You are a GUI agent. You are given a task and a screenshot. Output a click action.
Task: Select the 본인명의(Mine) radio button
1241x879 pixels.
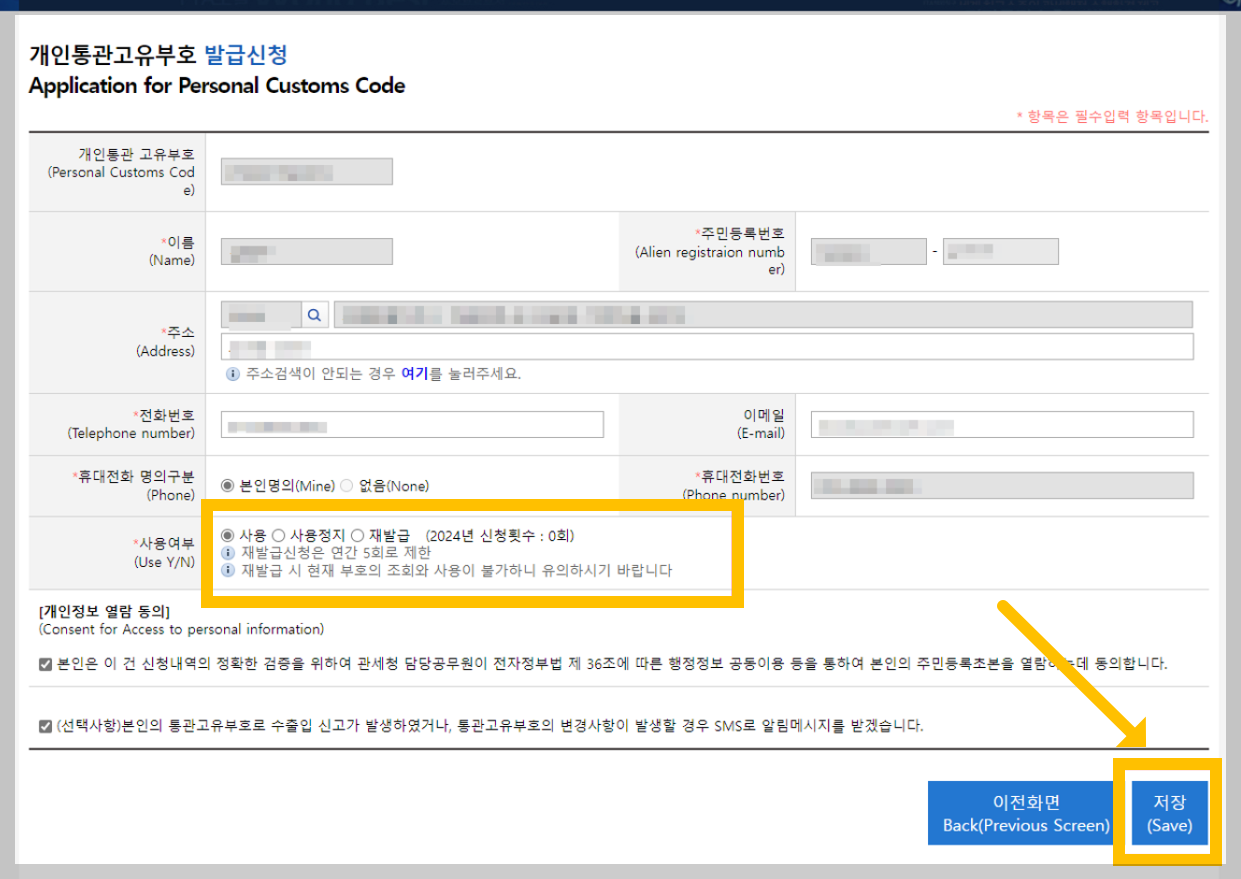coord(227,486)
